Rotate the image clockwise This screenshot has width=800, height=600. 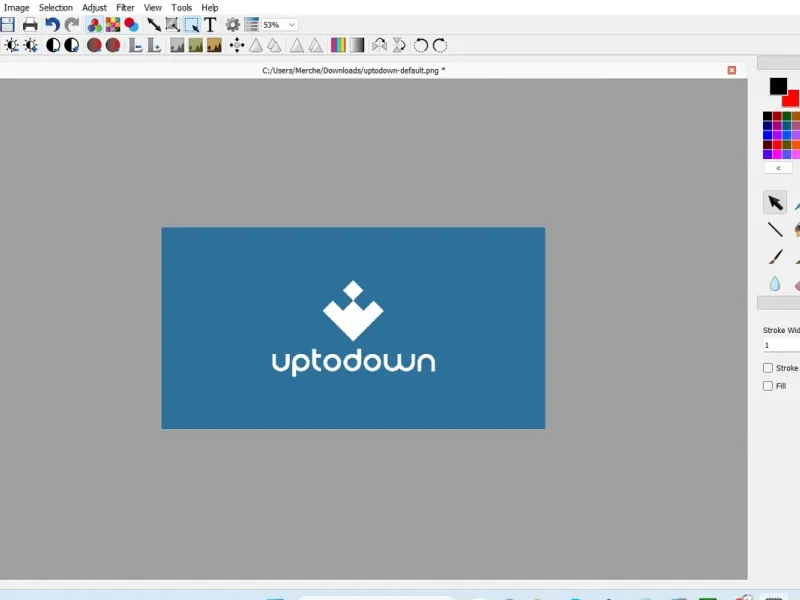tap(440, 45)
